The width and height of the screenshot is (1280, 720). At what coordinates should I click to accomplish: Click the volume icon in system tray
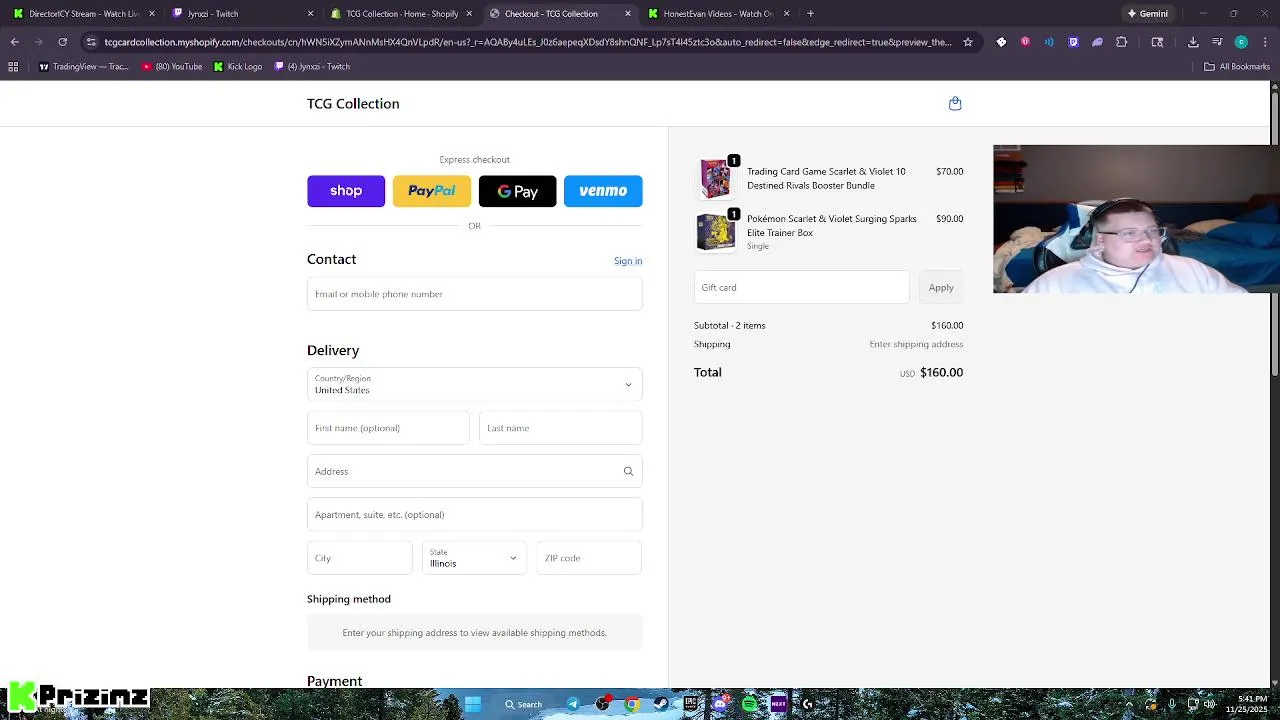coord(1209,704)
